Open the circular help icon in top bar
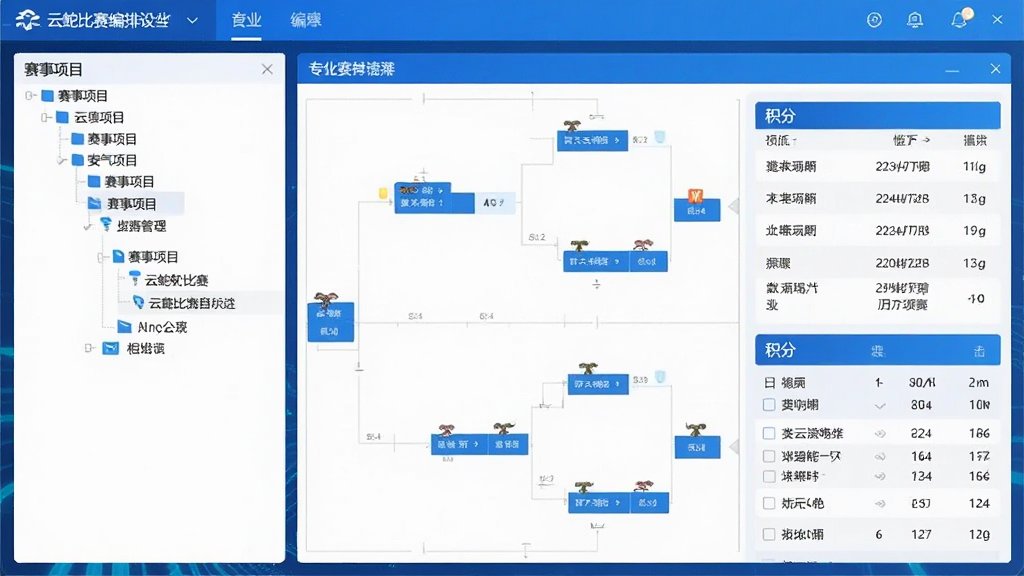Image resolution: width=1024 pixels, height=576 pixels. [874, 20]
